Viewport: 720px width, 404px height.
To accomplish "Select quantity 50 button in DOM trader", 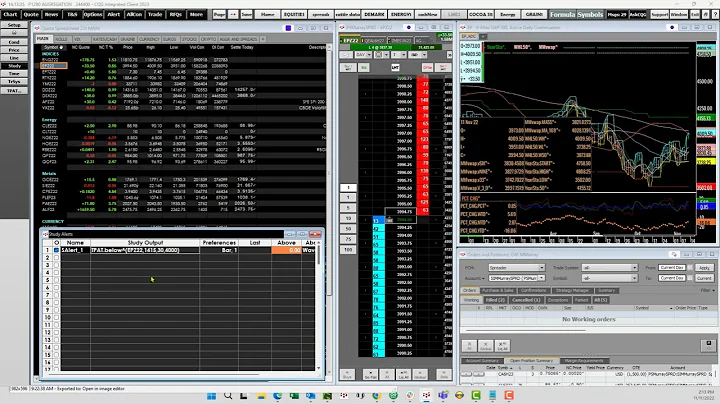I will [348, 229].
